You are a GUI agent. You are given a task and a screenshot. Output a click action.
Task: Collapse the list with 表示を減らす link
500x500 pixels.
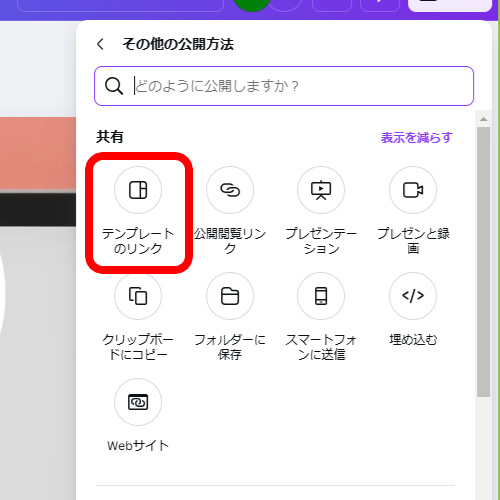coord(417,137)
